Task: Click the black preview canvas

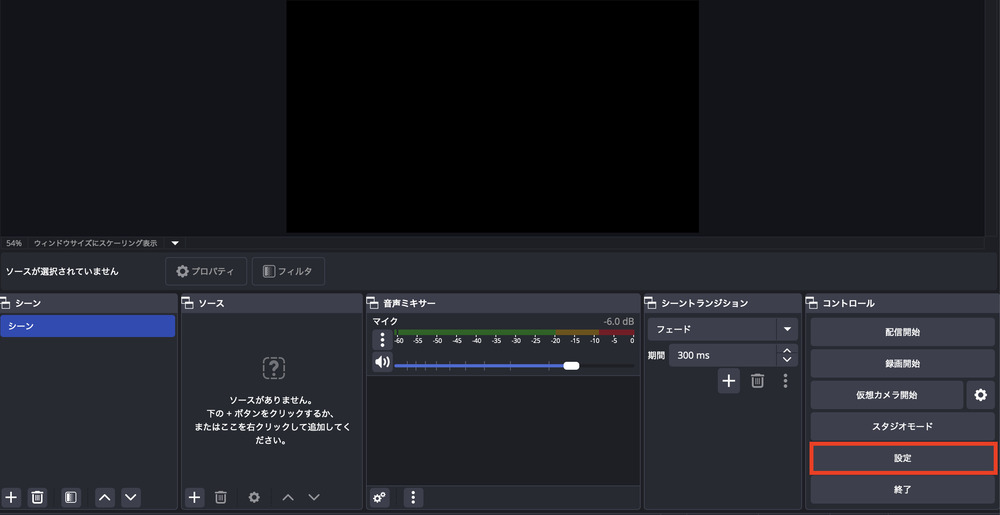Action: (x=492, y=116)
